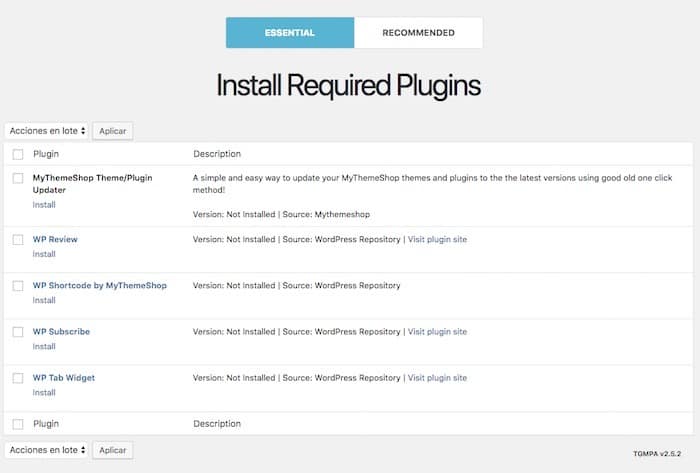Click WP Shortcode row's Source: WordPress Repository text
700x473 pixels.
[x=341, y=285]
